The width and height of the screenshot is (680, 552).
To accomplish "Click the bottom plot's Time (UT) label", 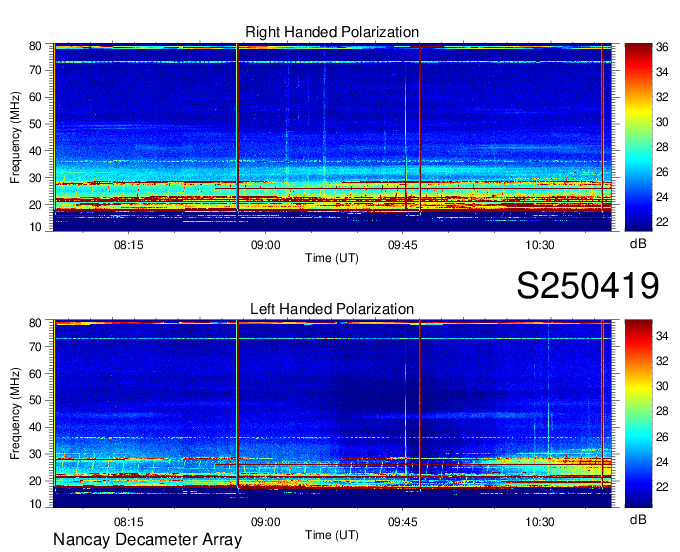I will [332, 535].
